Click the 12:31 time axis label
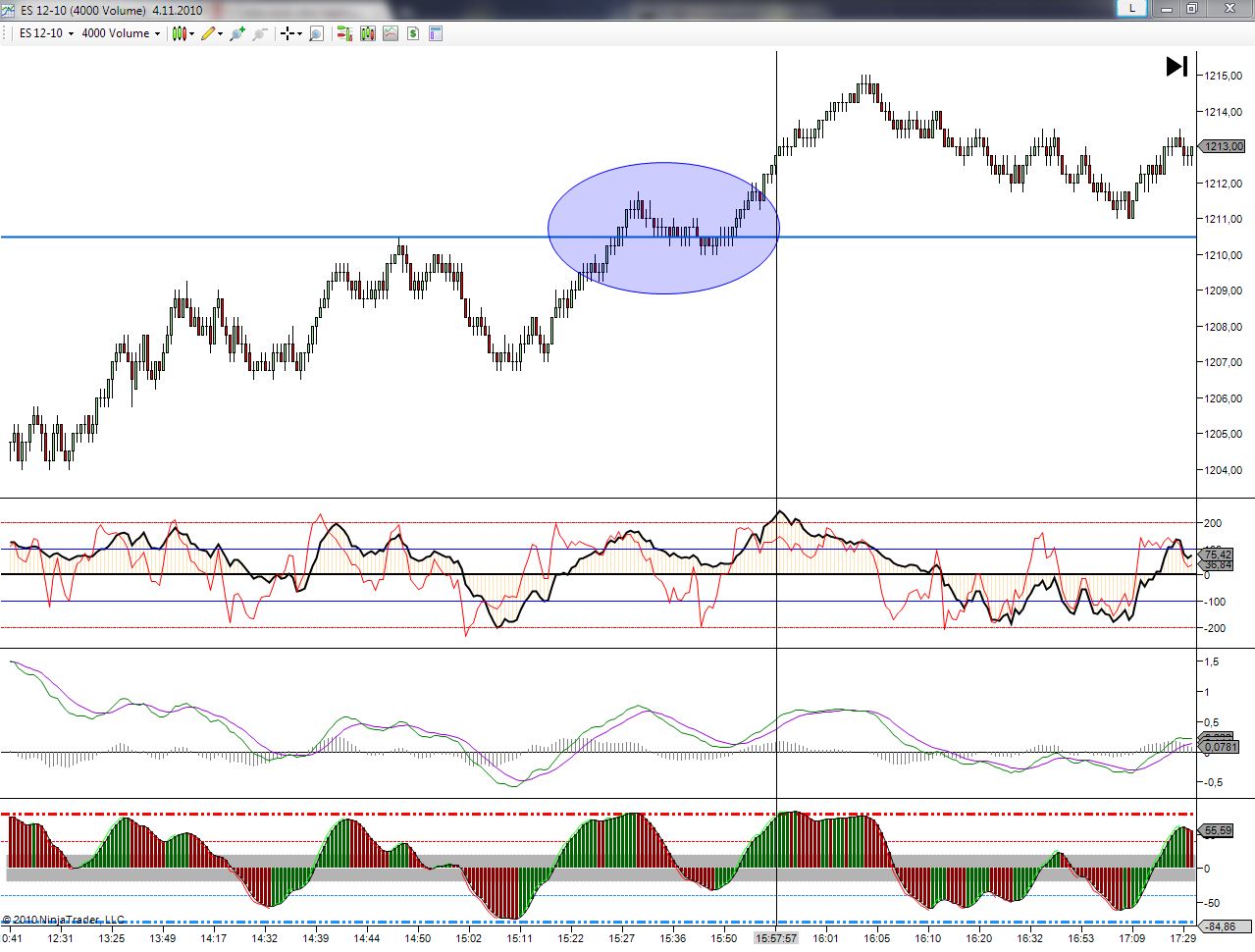The image size is (1255, 952). [61, 938]
